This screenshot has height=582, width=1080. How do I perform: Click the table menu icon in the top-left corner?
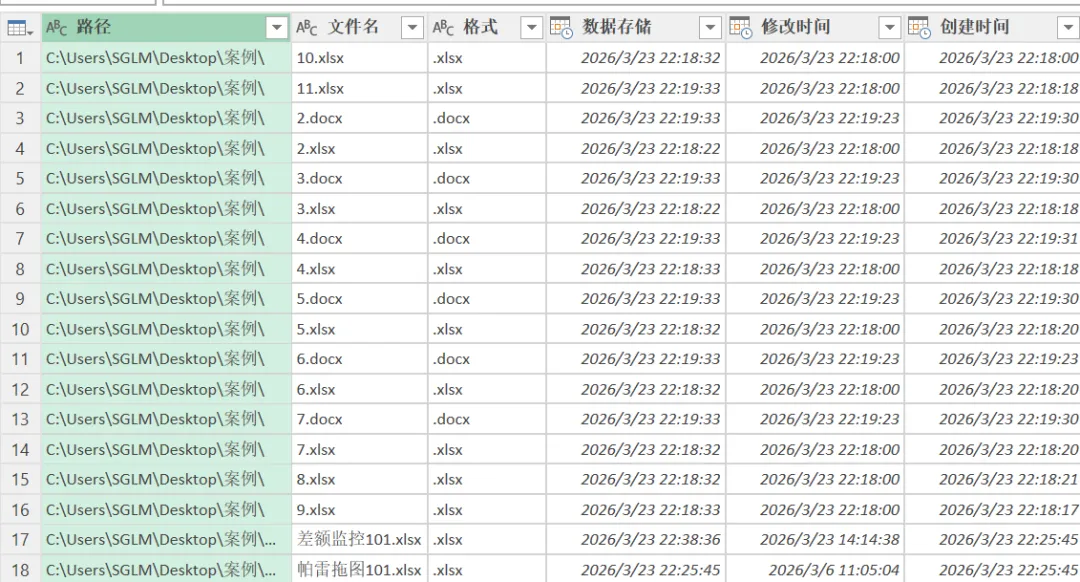pos(19,28)
